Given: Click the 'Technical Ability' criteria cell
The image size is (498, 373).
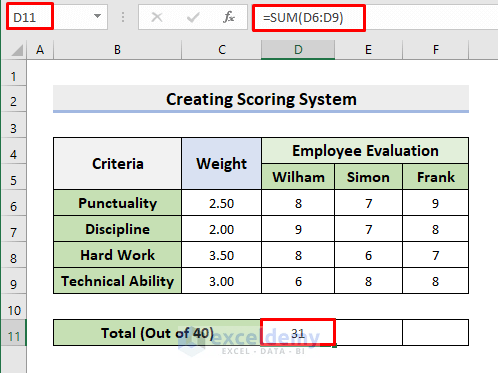Looking at the screenshot, I should [117, 281].
